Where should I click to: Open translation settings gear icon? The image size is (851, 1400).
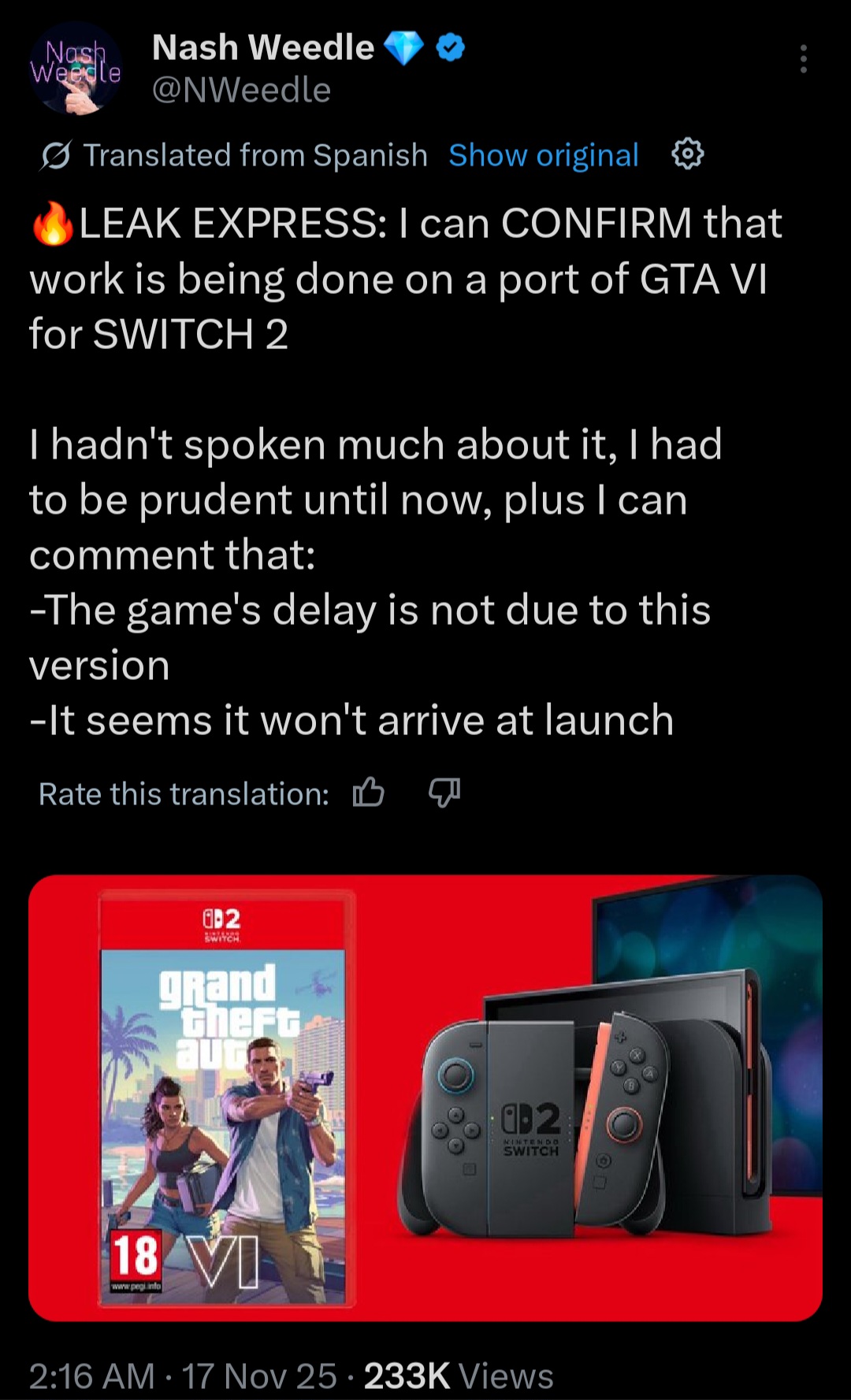coord(687,154)
